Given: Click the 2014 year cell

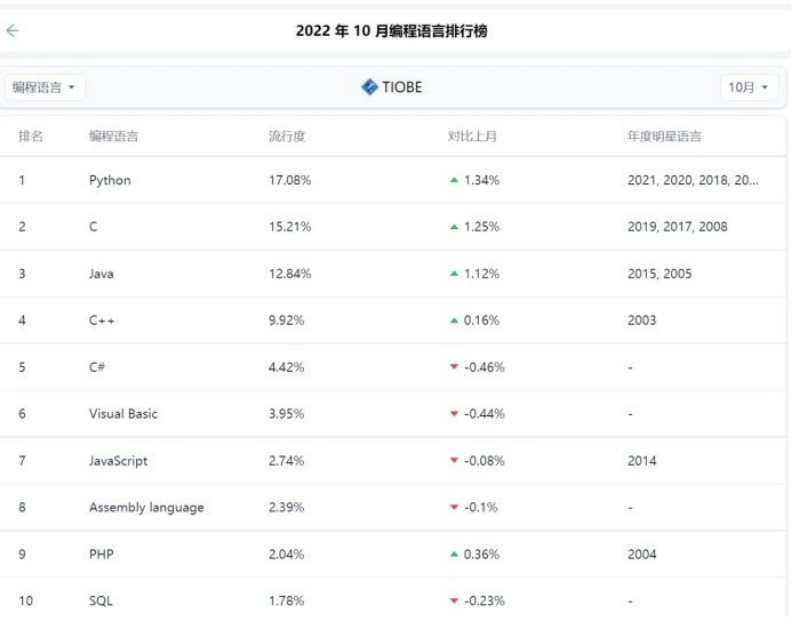Looking at the screenshot, I should click(642, 460).
